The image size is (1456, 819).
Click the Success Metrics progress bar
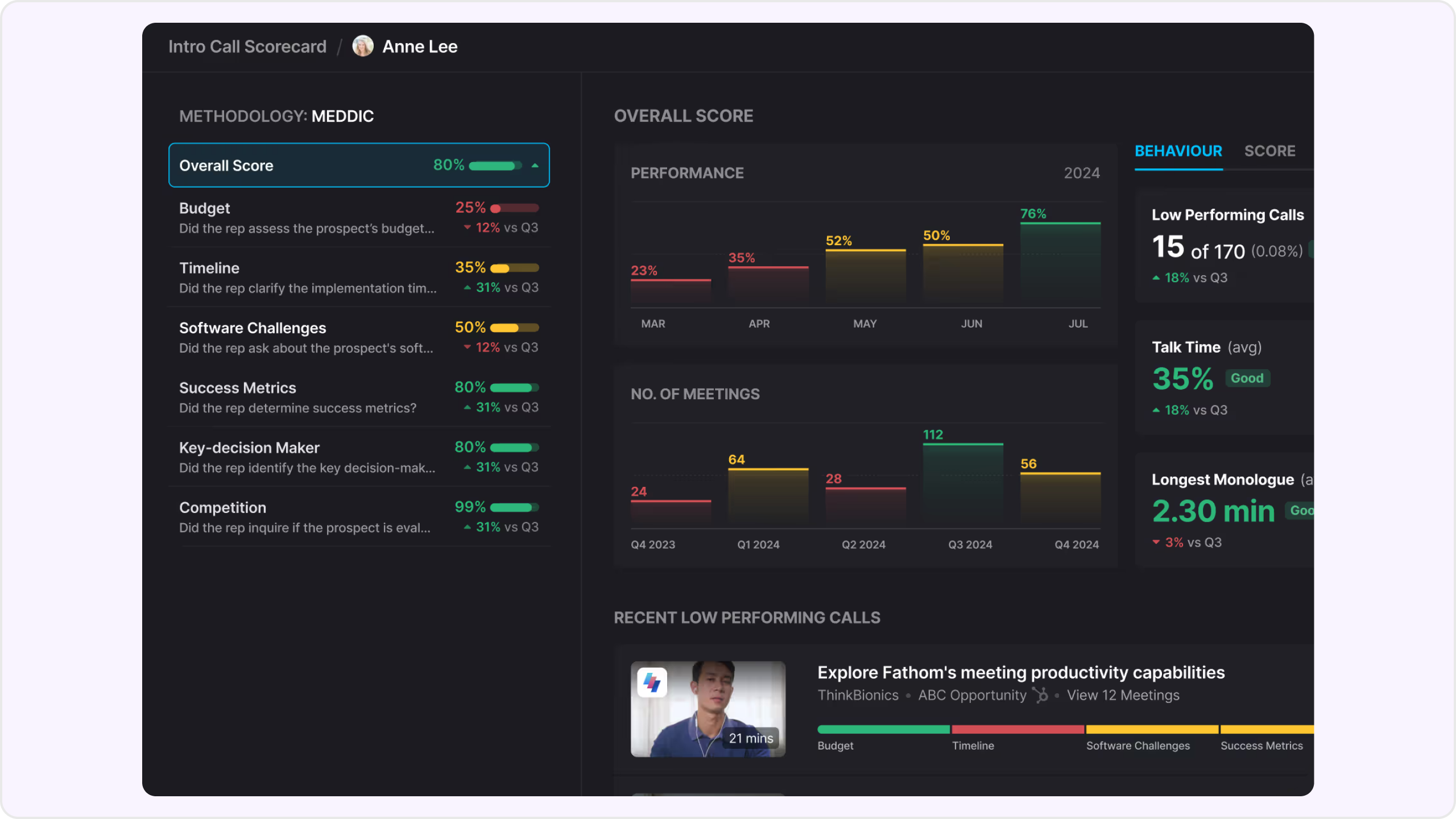point(514,388)
